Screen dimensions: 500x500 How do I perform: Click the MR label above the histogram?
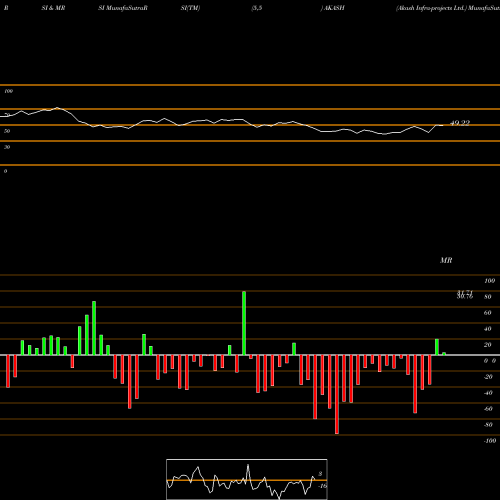[x=446, y=260]
